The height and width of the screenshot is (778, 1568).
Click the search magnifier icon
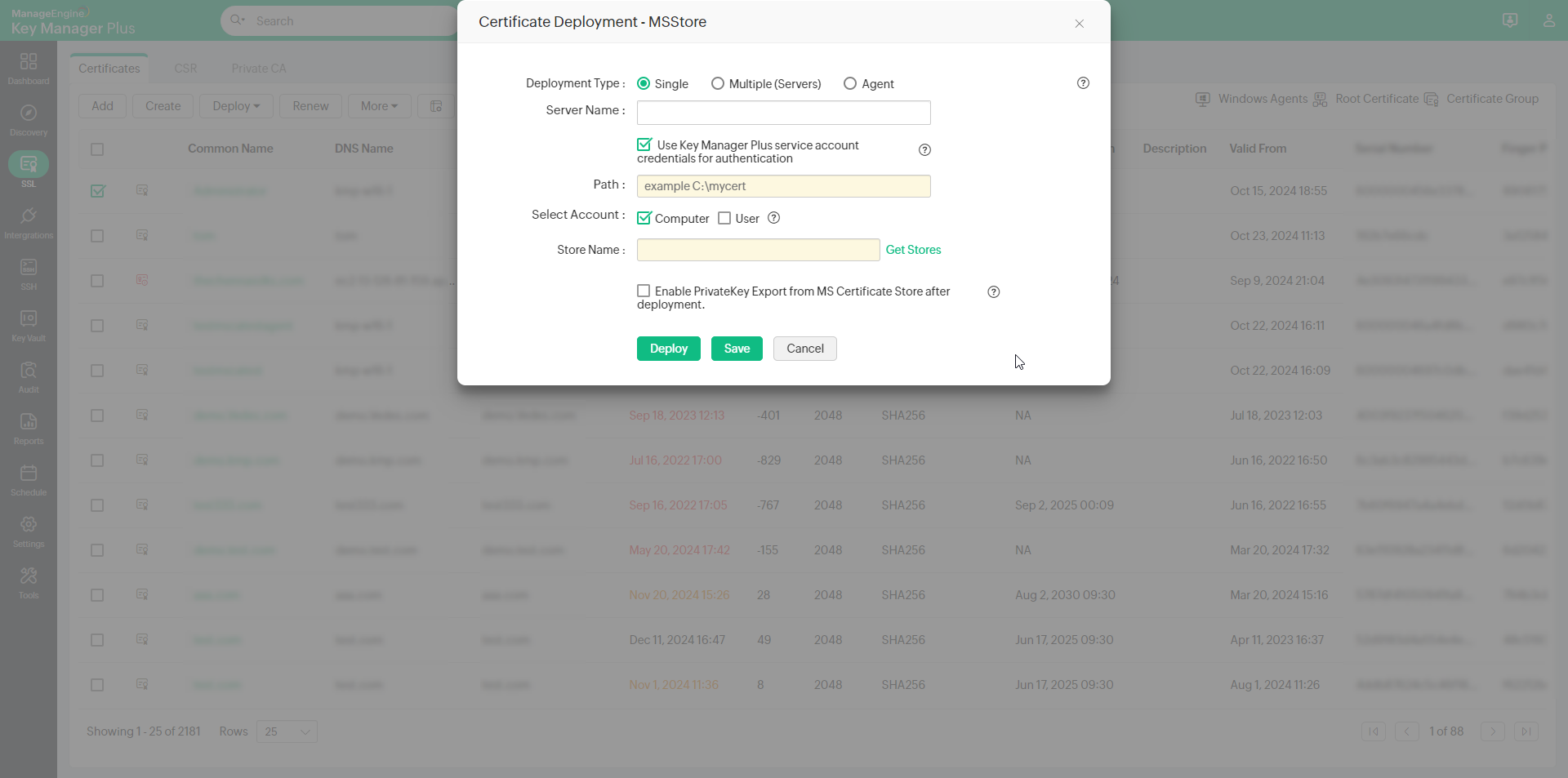(x=237, y=20)
